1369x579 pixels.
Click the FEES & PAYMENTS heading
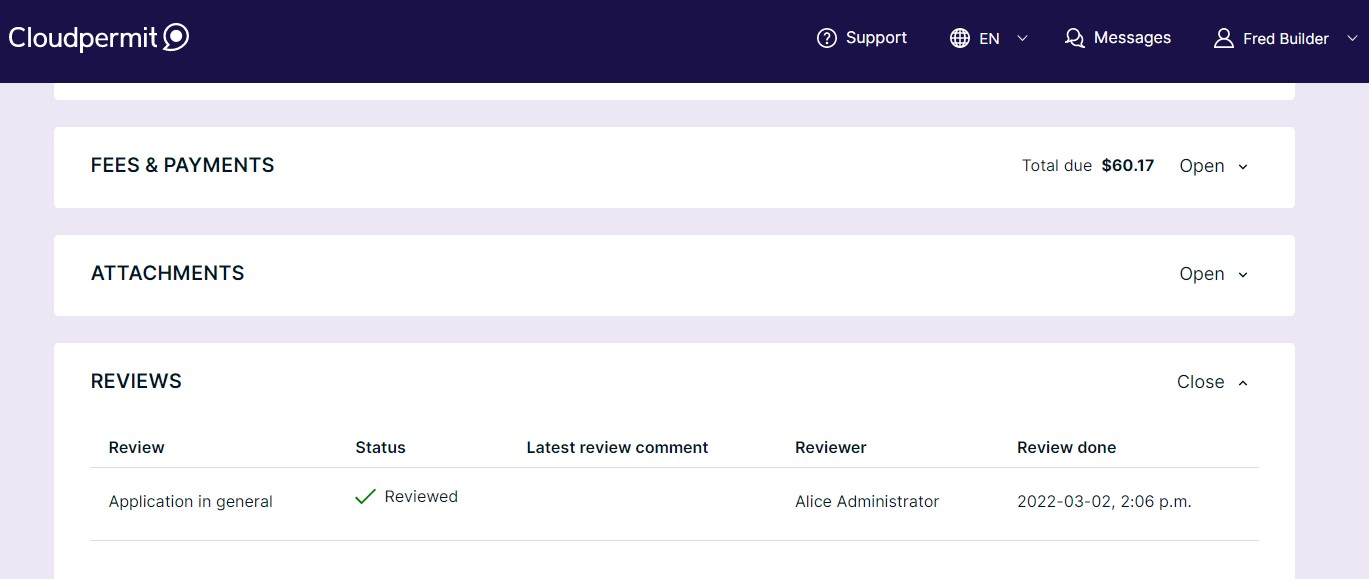[x=182, y=165]
